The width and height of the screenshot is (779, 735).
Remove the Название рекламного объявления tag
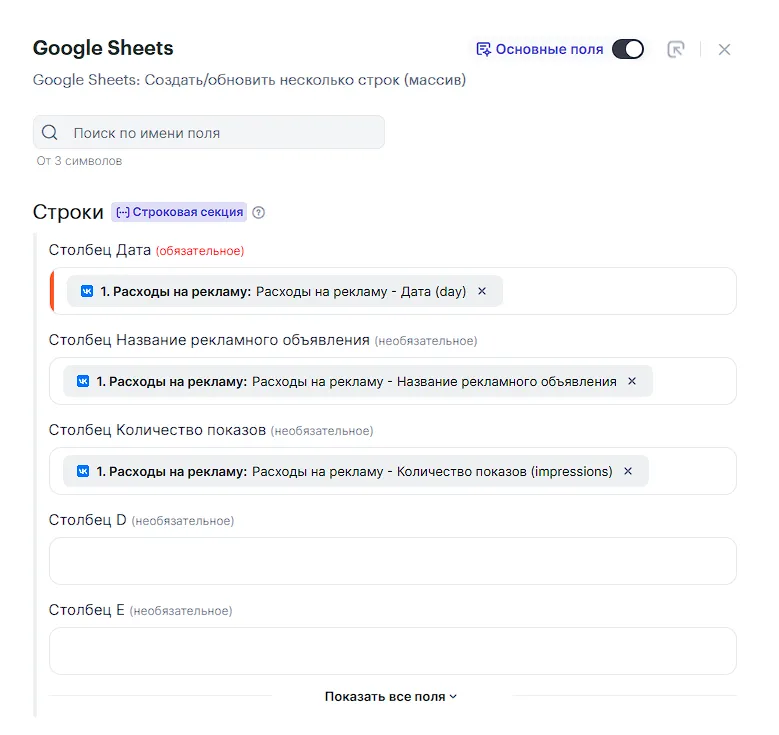(x=631, y=381)
